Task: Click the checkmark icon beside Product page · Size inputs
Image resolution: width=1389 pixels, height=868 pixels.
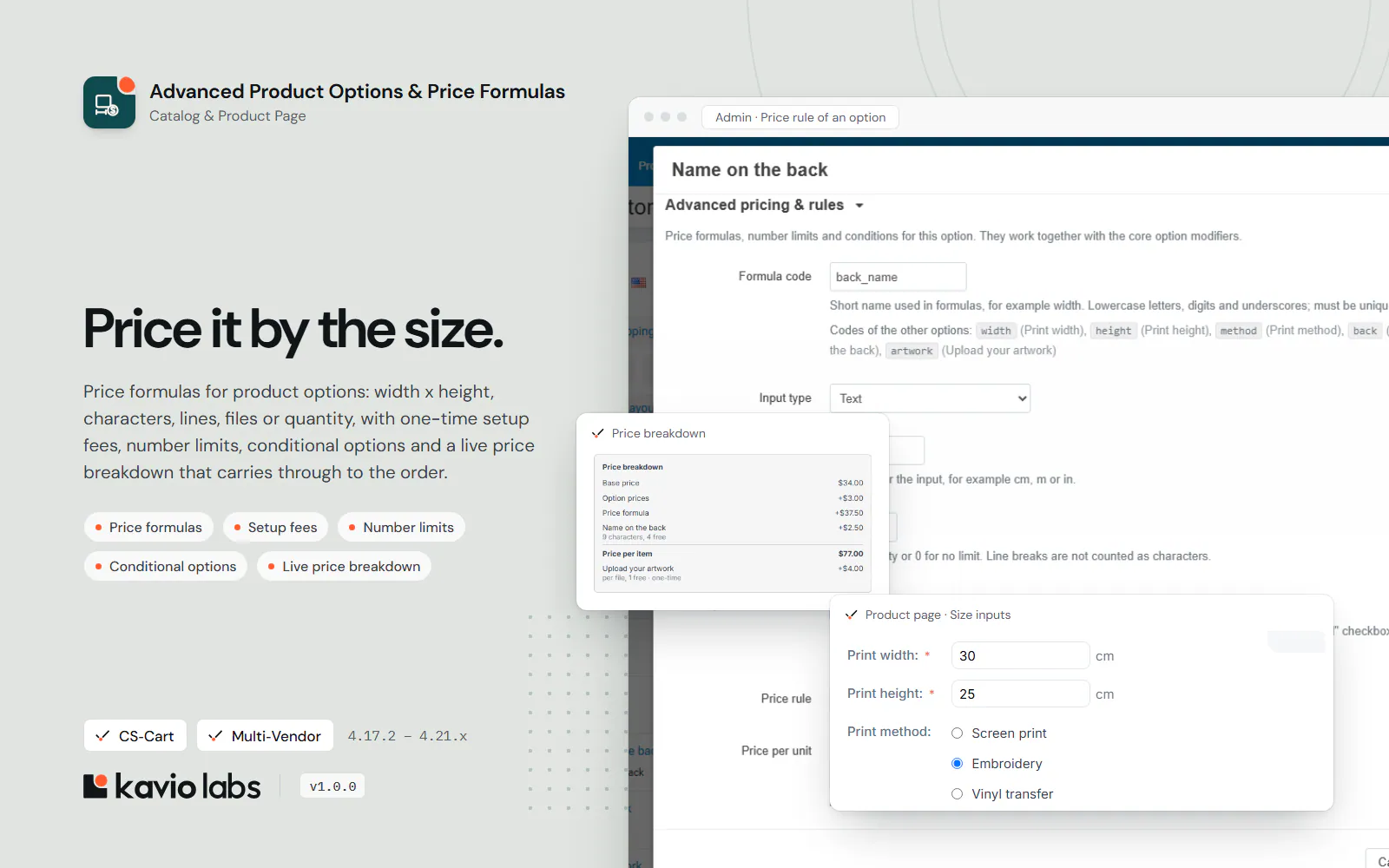Action: click(x=852, y=615)
